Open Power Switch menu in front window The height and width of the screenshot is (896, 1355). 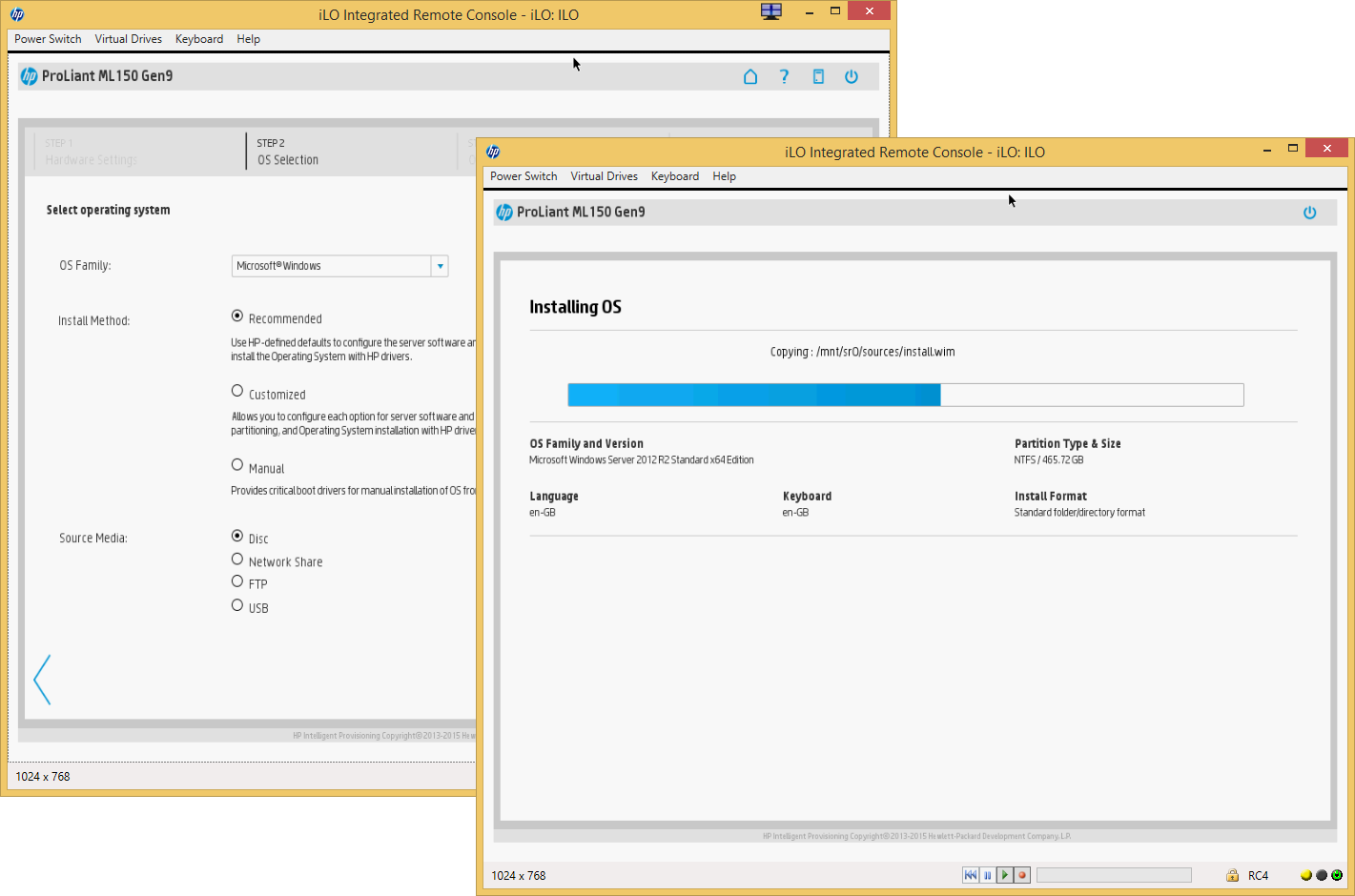[524, 176]
